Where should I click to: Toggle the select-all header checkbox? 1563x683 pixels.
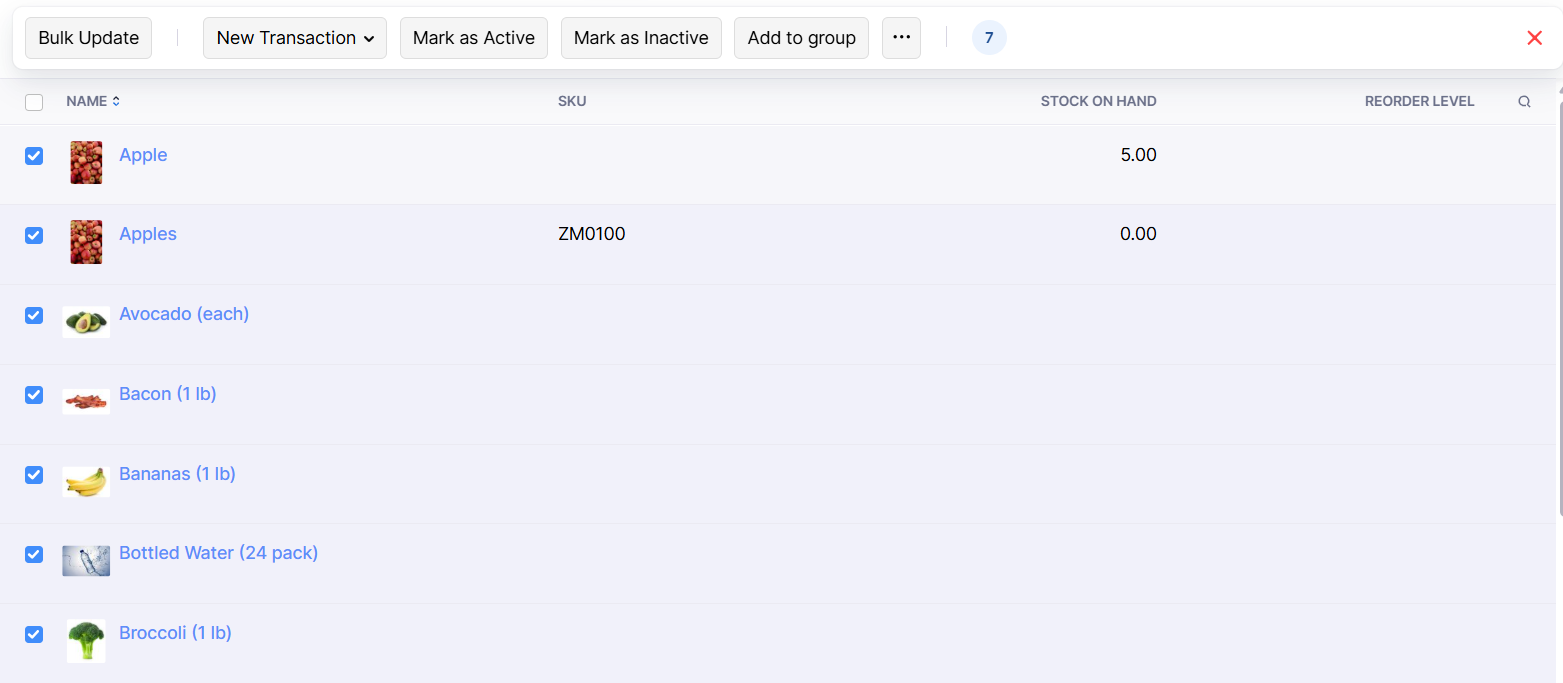34,102
